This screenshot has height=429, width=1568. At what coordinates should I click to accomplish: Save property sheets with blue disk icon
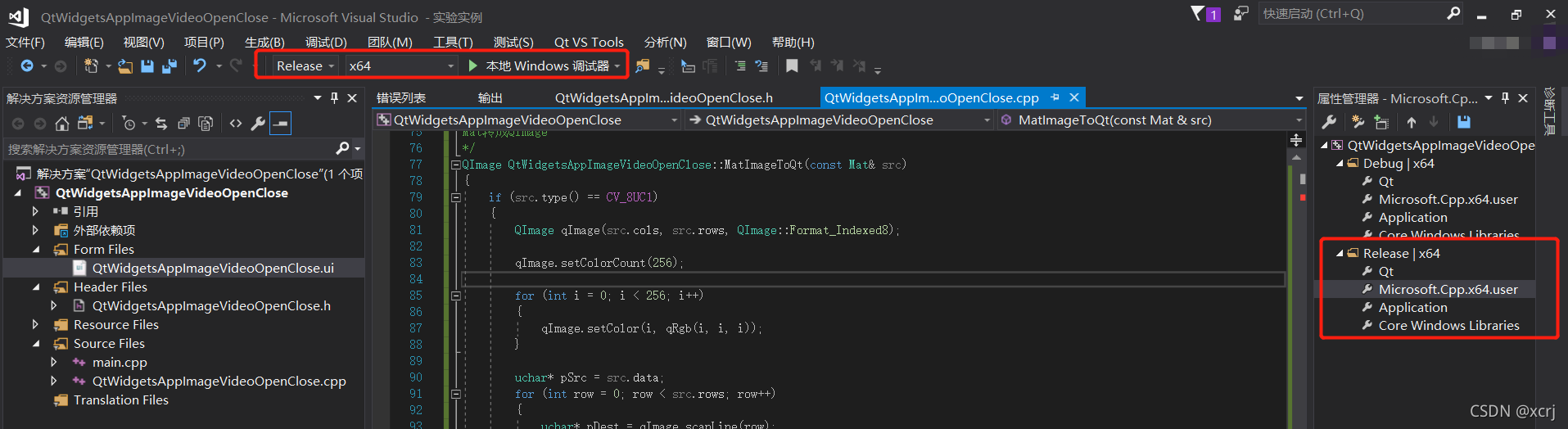tap(1464, 122)
